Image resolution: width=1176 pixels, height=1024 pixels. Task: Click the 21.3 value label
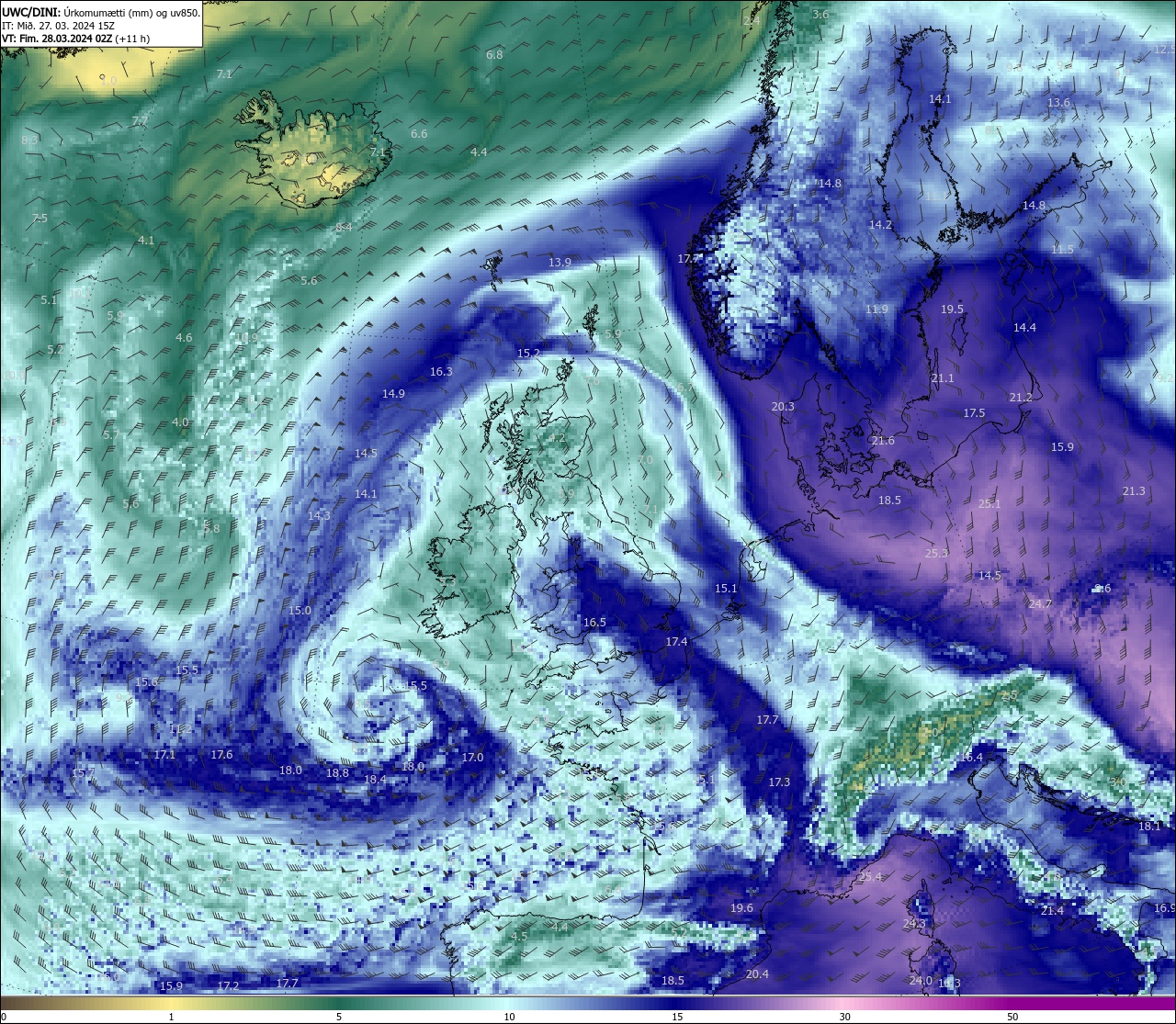(x=1134, y=490)
